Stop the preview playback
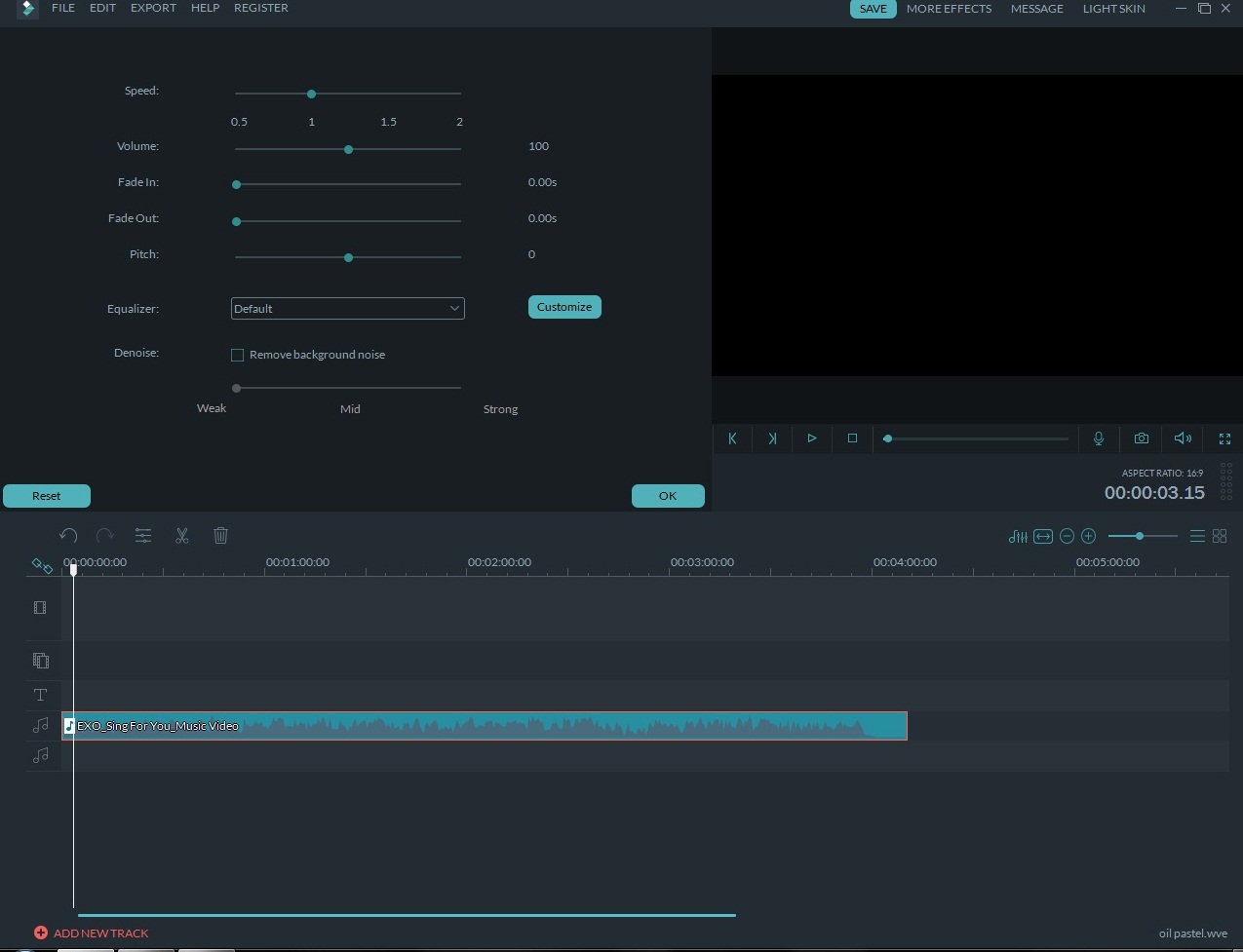 click(x=852, y=438)
